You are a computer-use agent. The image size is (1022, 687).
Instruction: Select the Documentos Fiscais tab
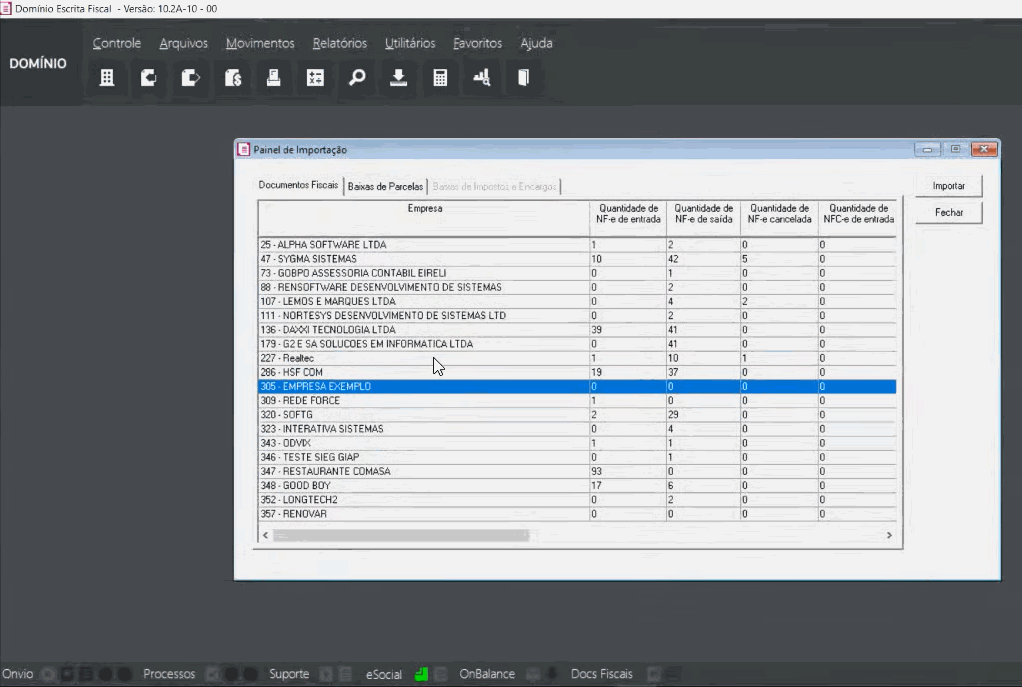(298, 186)
